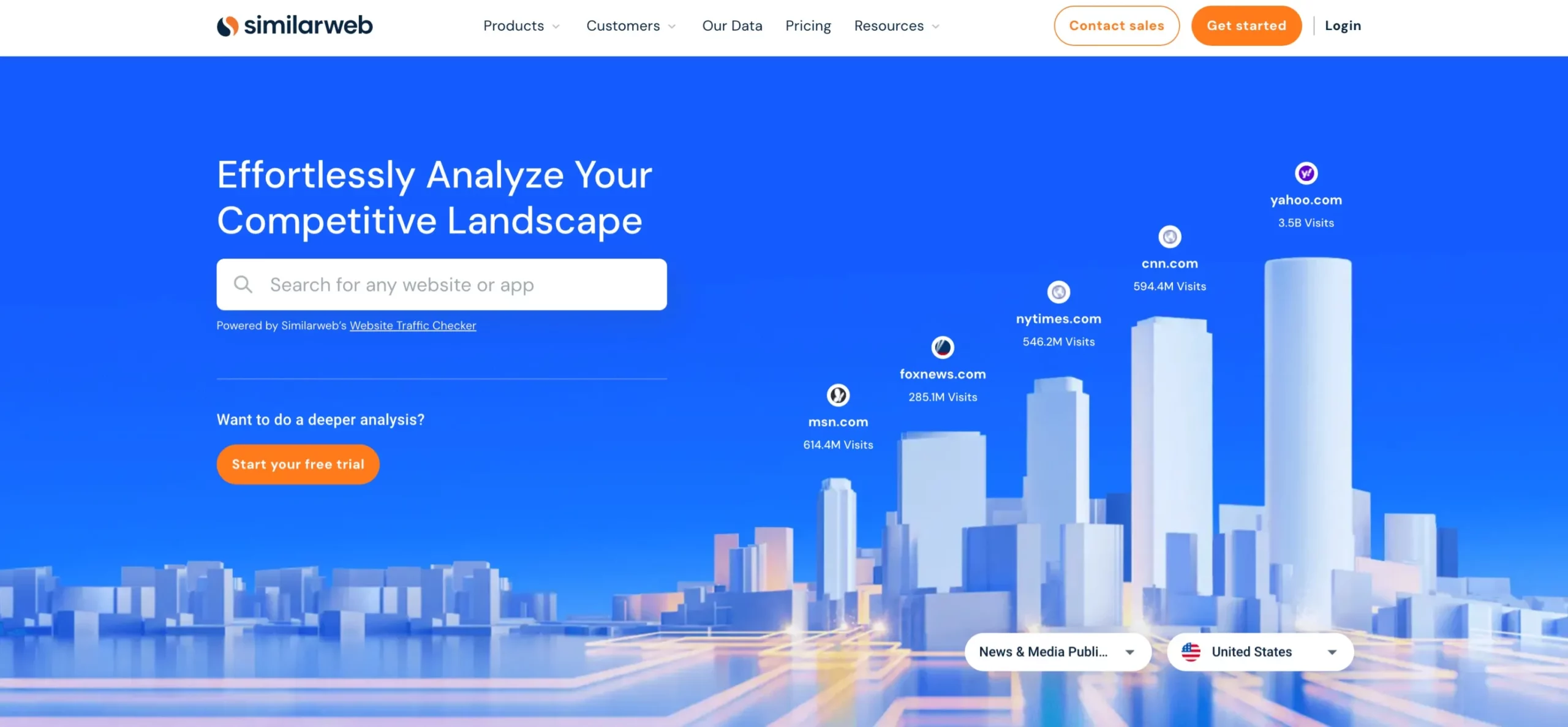The width and height of the screenshot is (1568, 727).
Task: Click the Get started button
Action: 1246,25
